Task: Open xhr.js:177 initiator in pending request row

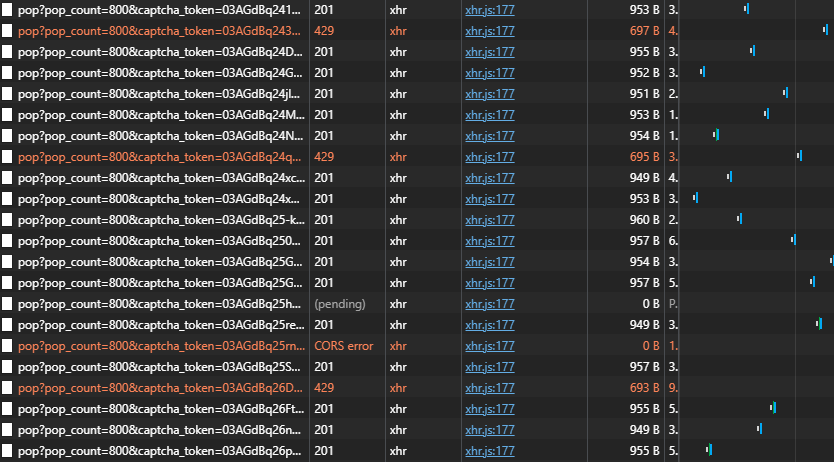Action: click(489, 304)
